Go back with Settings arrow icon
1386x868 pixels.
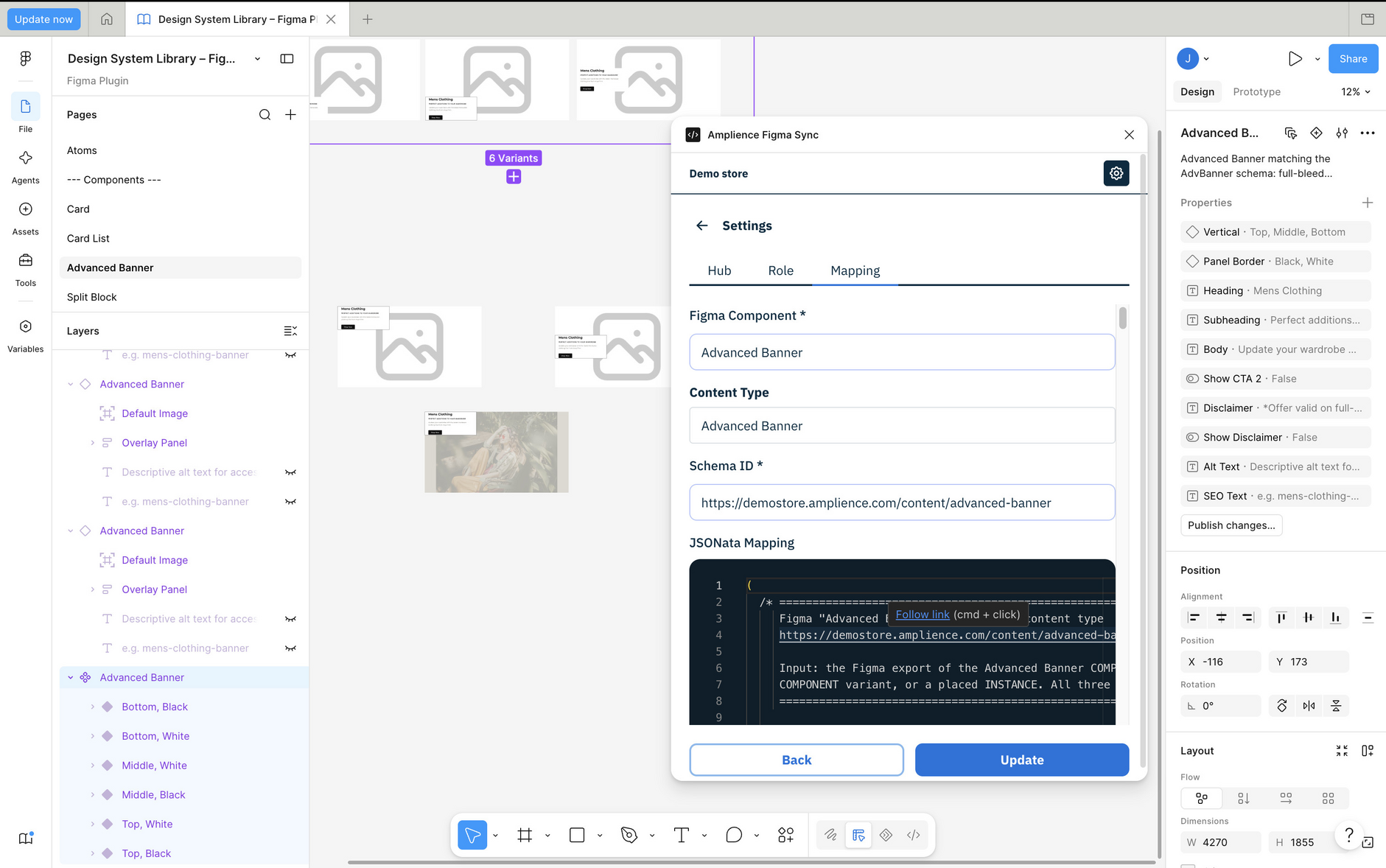pyautogui.click(x=701, y=225)
